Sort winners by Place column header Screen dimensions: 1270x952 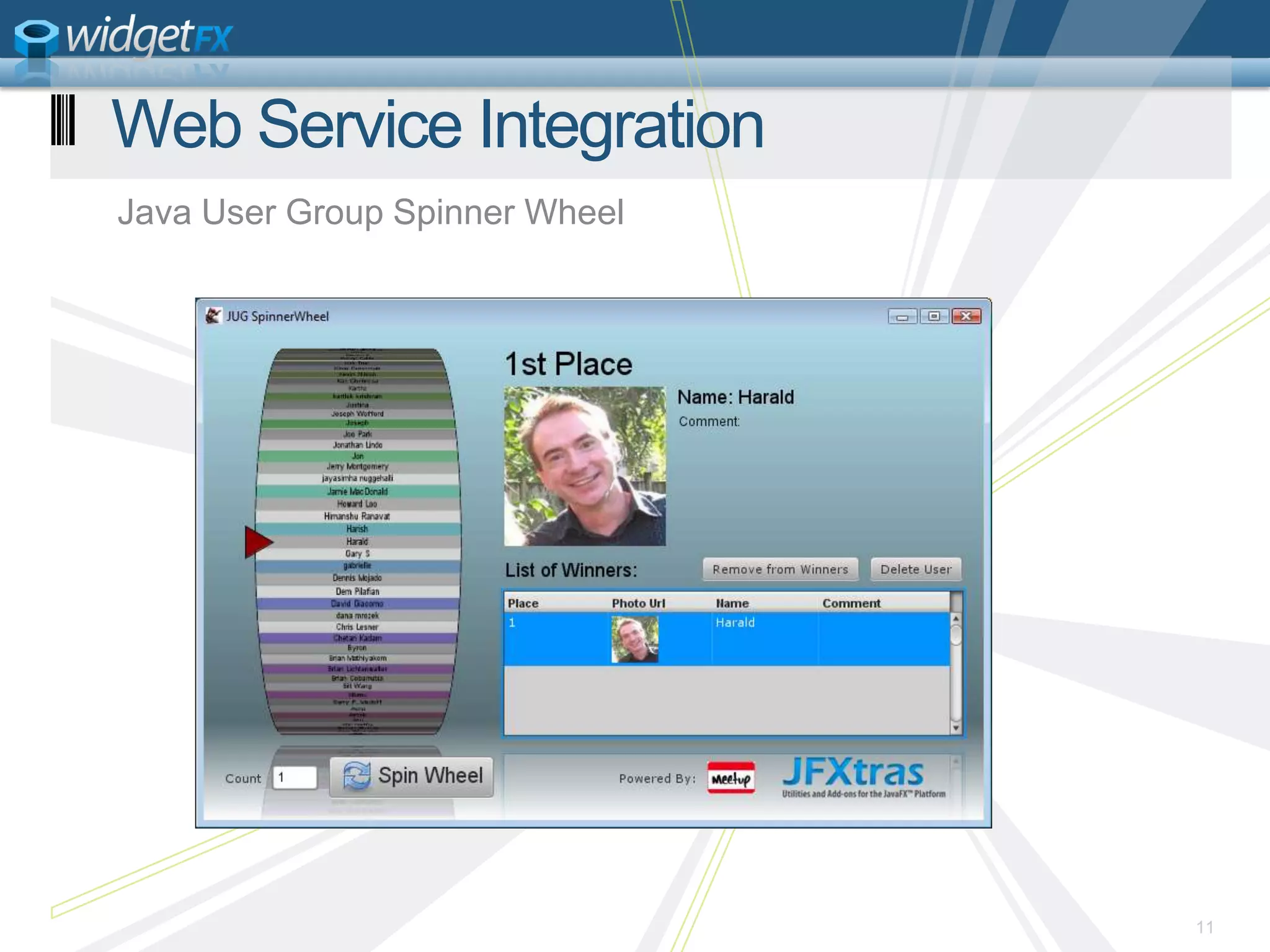523,603
